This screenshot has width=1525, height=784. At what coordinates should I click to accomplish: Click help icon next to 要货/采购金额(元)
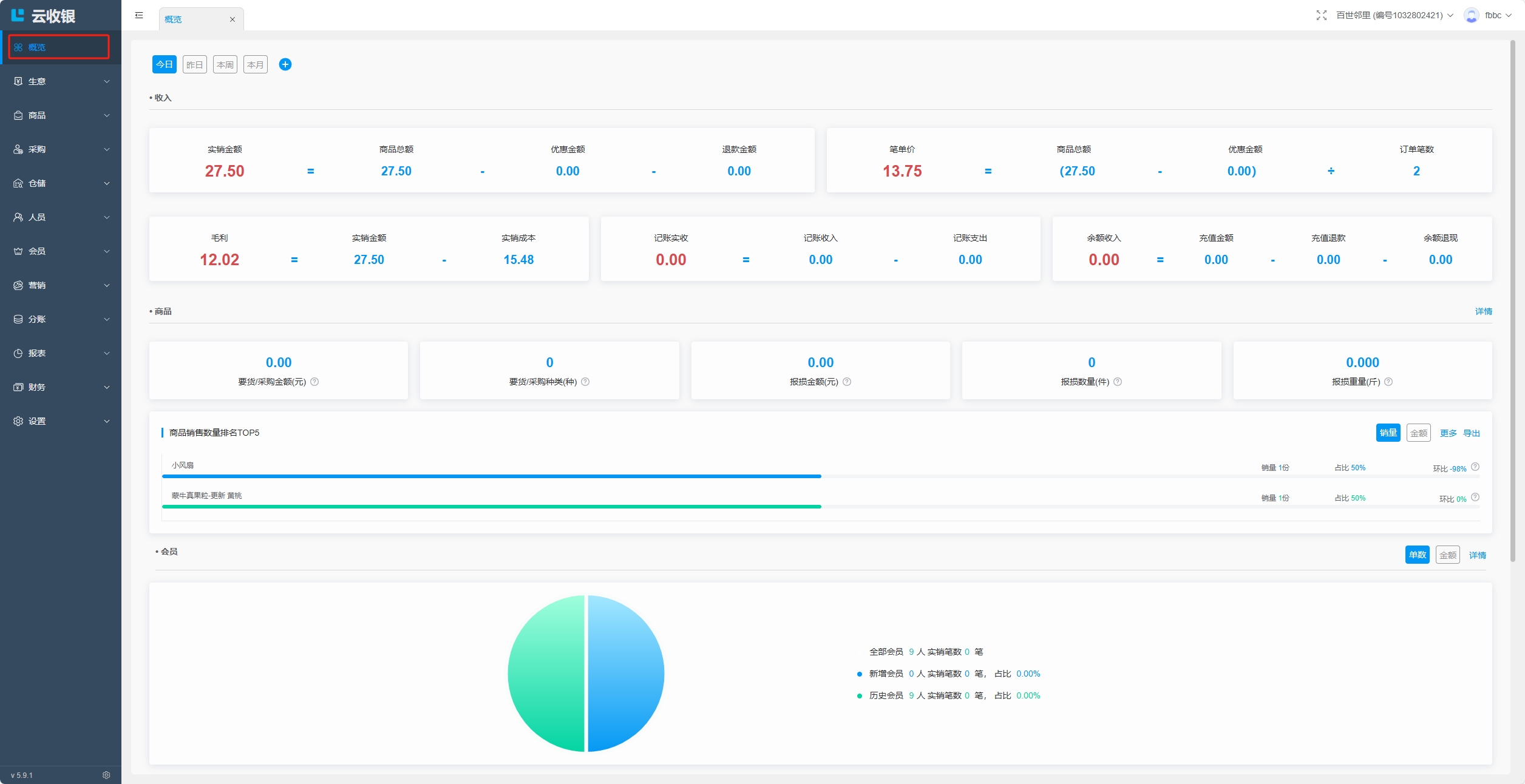click(314, 382)
